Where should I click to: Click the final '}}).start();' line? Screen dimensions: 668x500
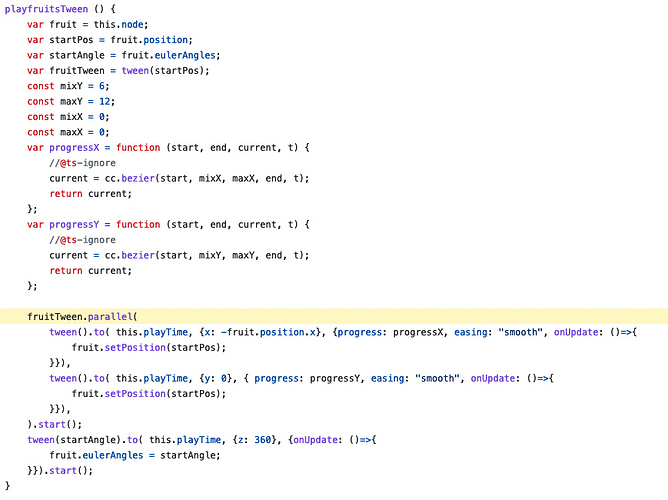click(x=60, y=471)
